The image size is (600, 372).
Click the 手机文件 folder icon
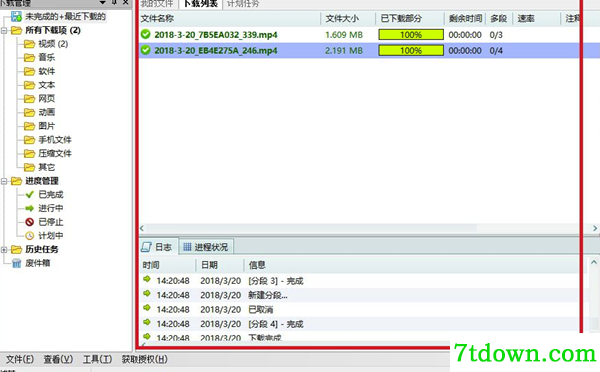point(29,140)
